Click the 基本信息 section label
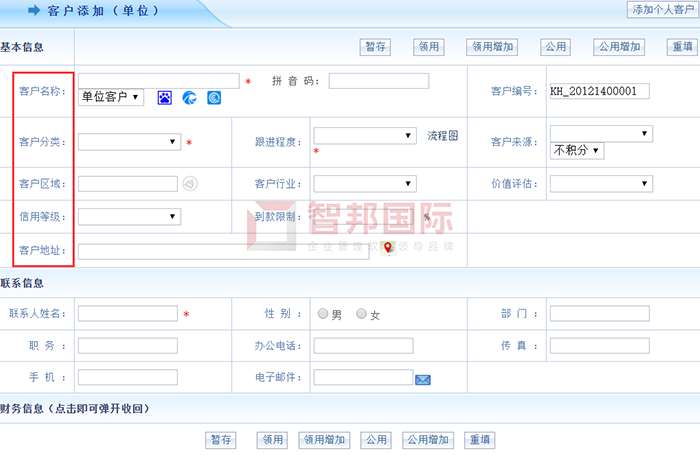The image size is (700, 455). click(x=22, y=47)
